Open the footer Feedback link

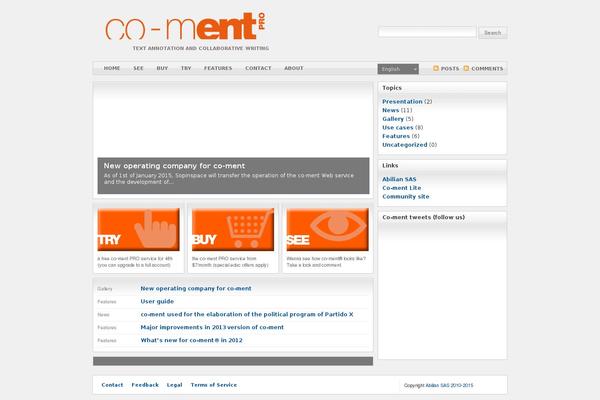[145, 385]
